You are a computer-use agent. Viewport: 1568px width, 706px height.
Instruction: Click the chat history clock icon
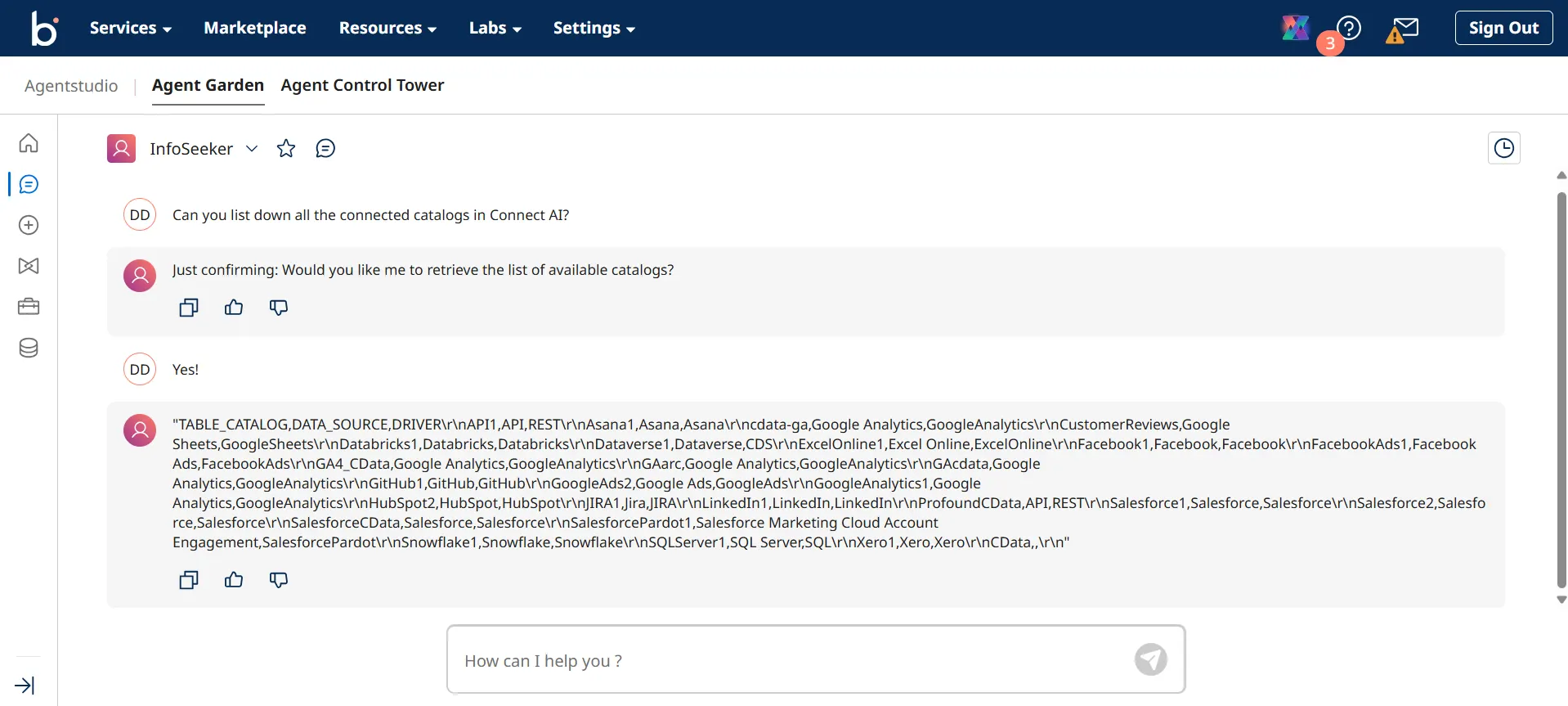tap(1503, 148)
